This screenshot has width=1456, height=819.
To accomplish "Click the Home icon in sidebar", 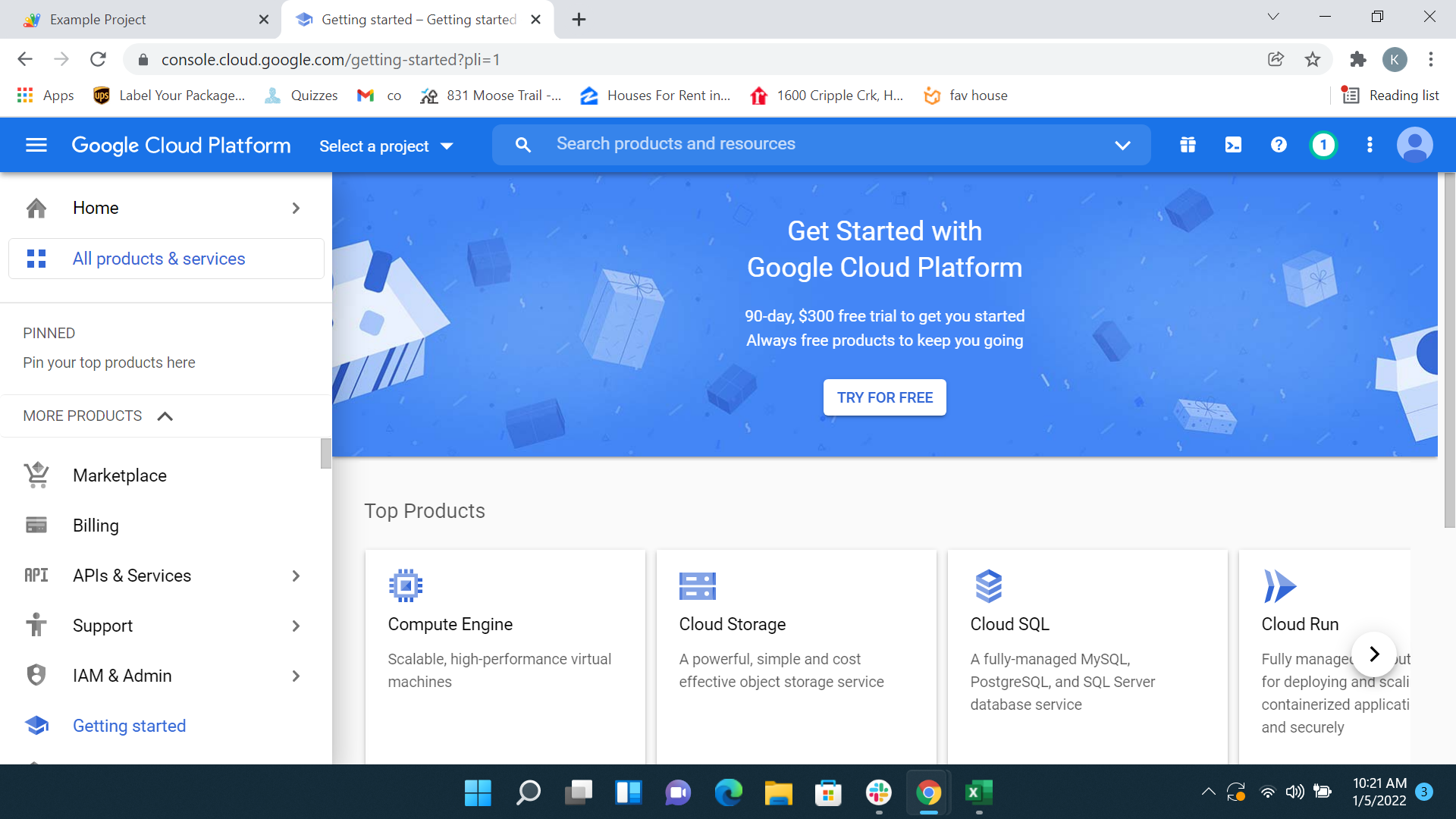I will (36, 208).
